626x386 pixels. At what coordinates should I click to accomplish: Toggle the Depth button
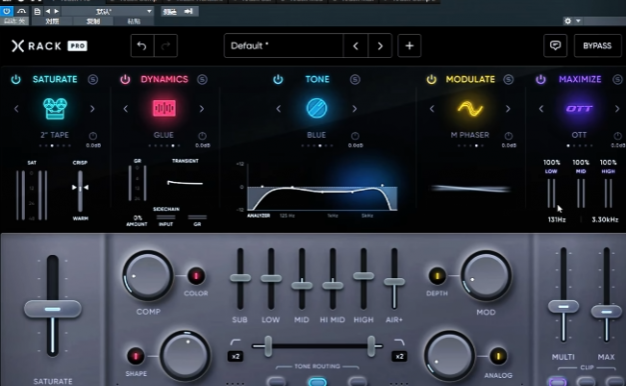coord(437,276)
